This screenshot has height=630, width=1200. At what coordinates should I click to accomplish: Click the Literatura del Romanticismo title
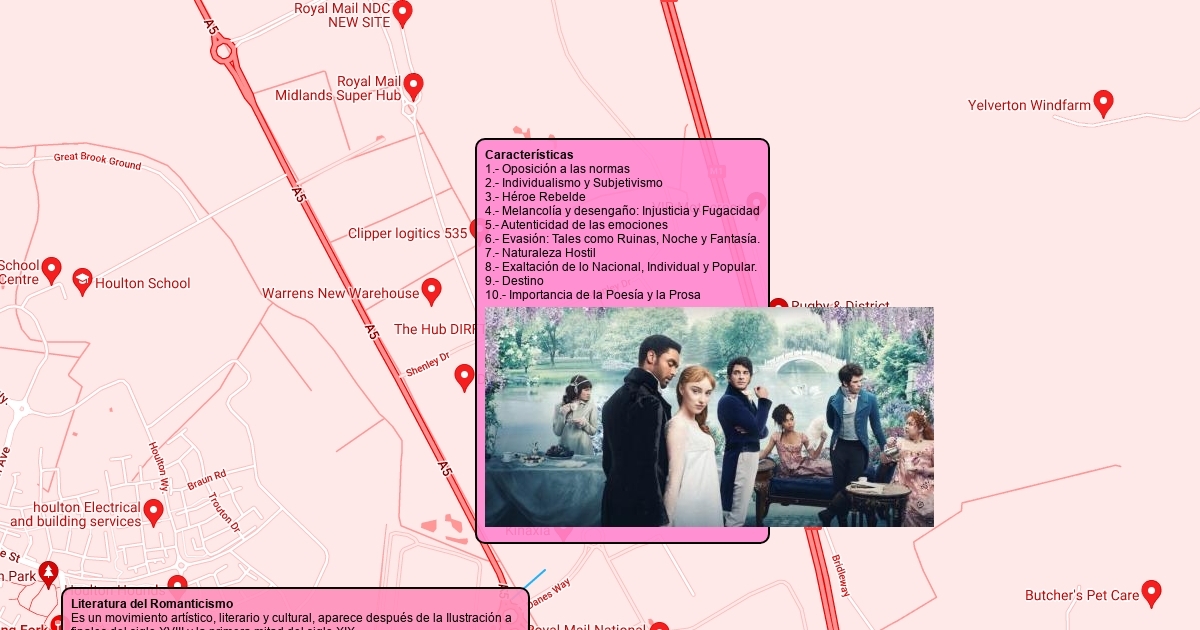[x=152, y=604]
